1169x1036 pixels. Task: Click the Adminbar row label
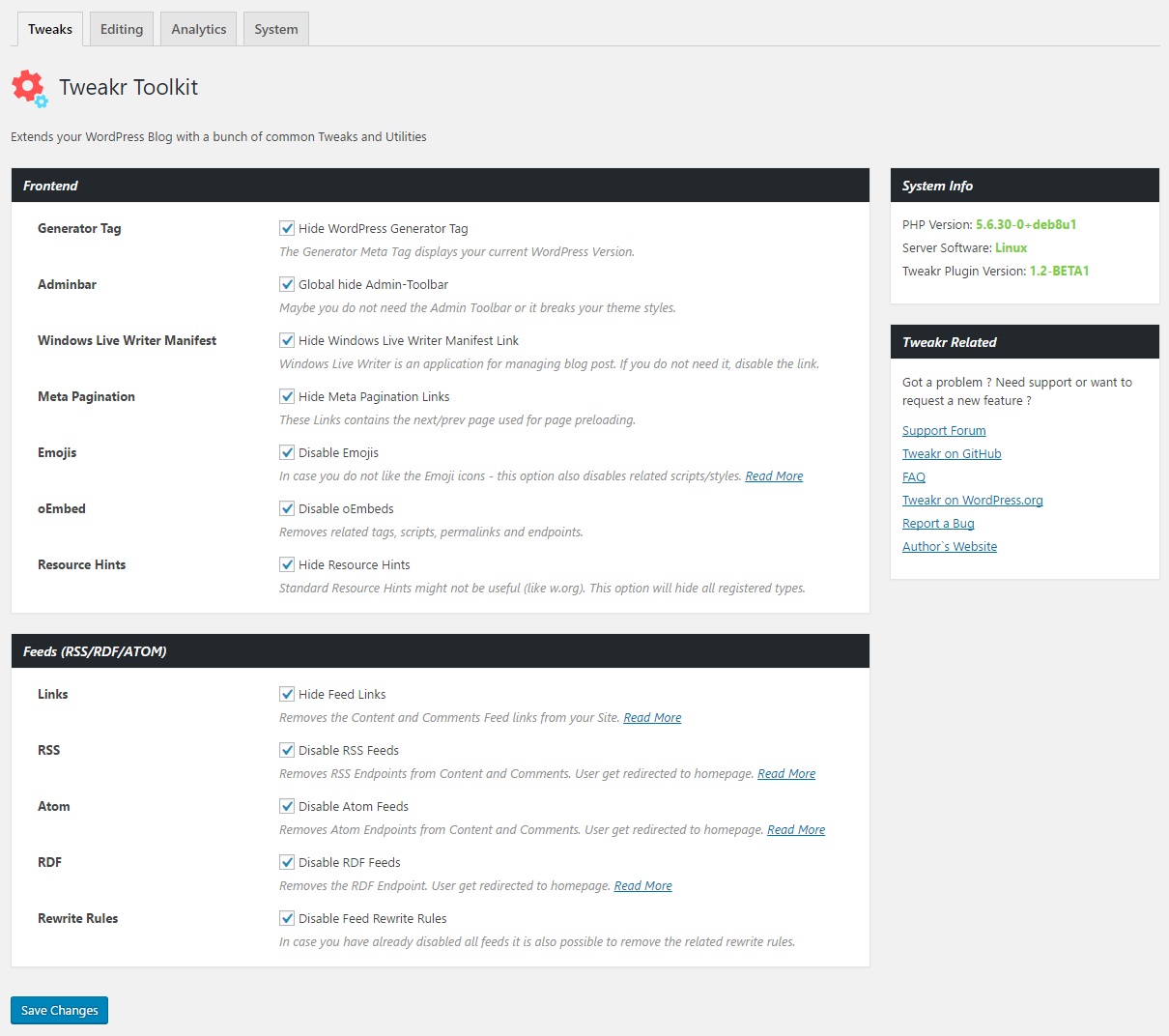(x=67, y=284)
